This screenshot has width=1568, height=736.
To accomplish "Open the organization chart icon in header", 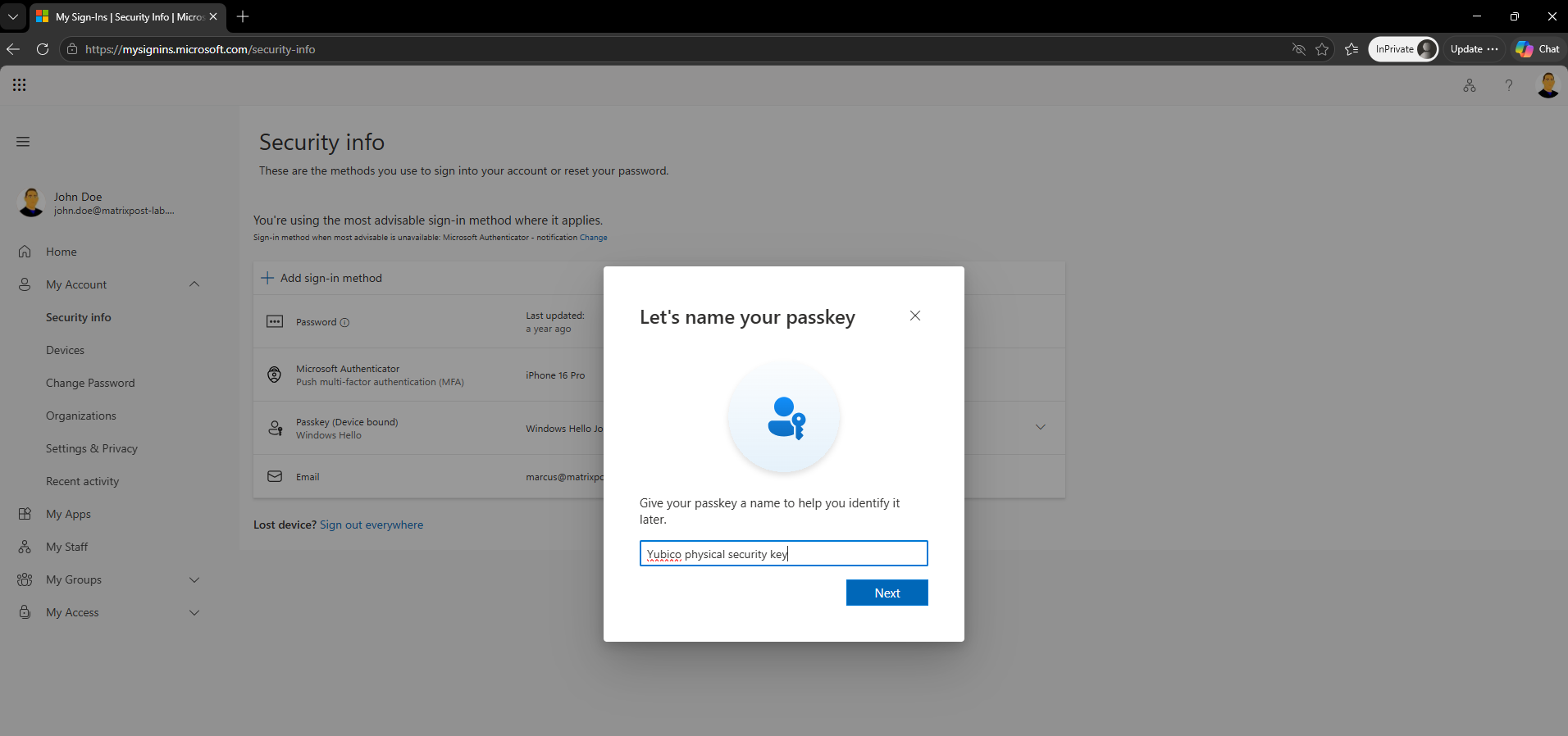I will point(1470,85).
